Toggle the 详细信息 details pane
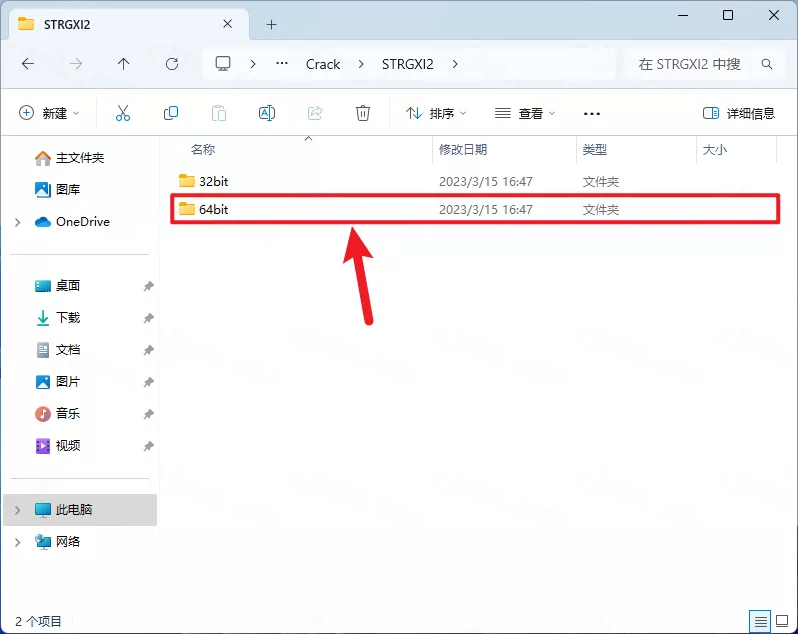Screen dimensions: 798x634 (739, 113)
